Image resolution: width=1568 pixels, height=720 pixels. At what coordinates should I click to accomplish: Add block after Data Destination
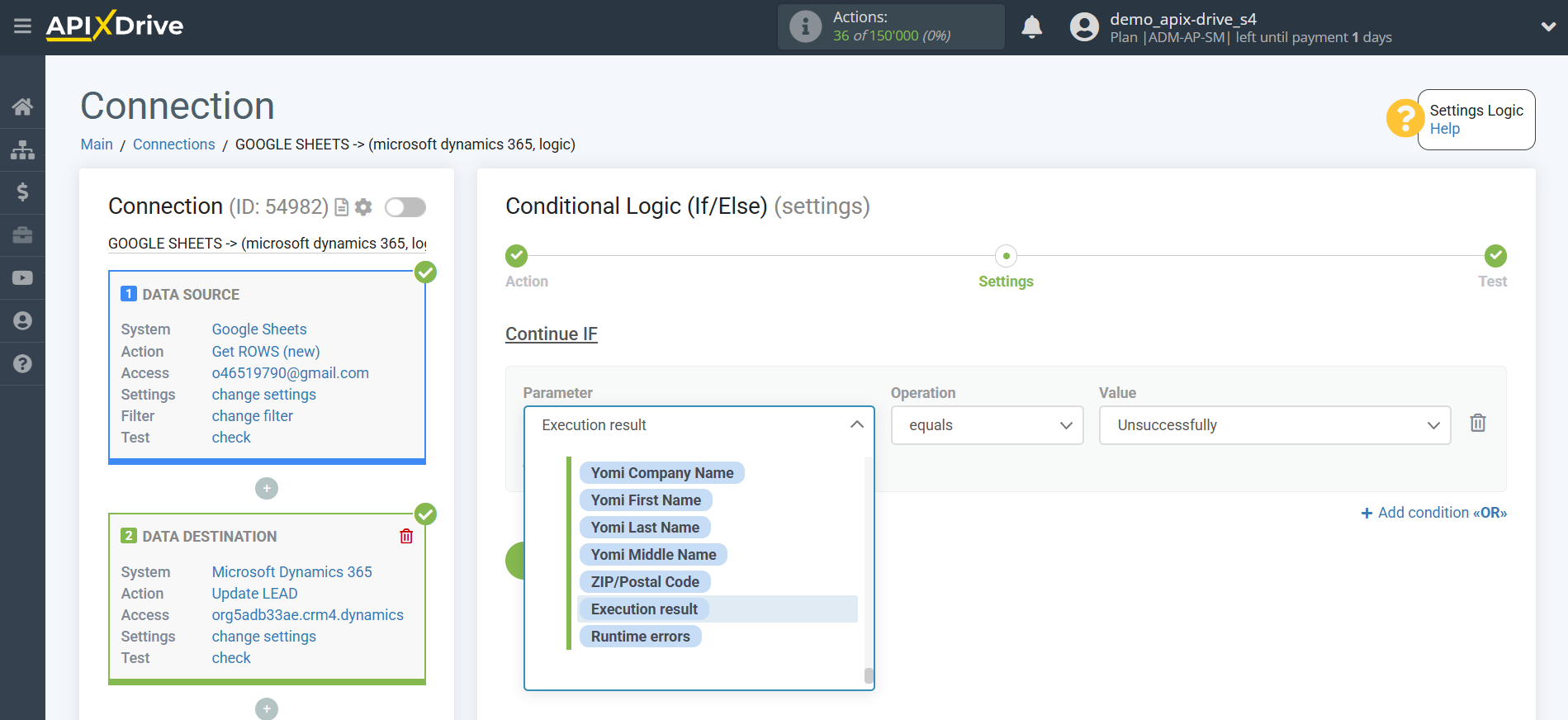(x=267, y=708)
